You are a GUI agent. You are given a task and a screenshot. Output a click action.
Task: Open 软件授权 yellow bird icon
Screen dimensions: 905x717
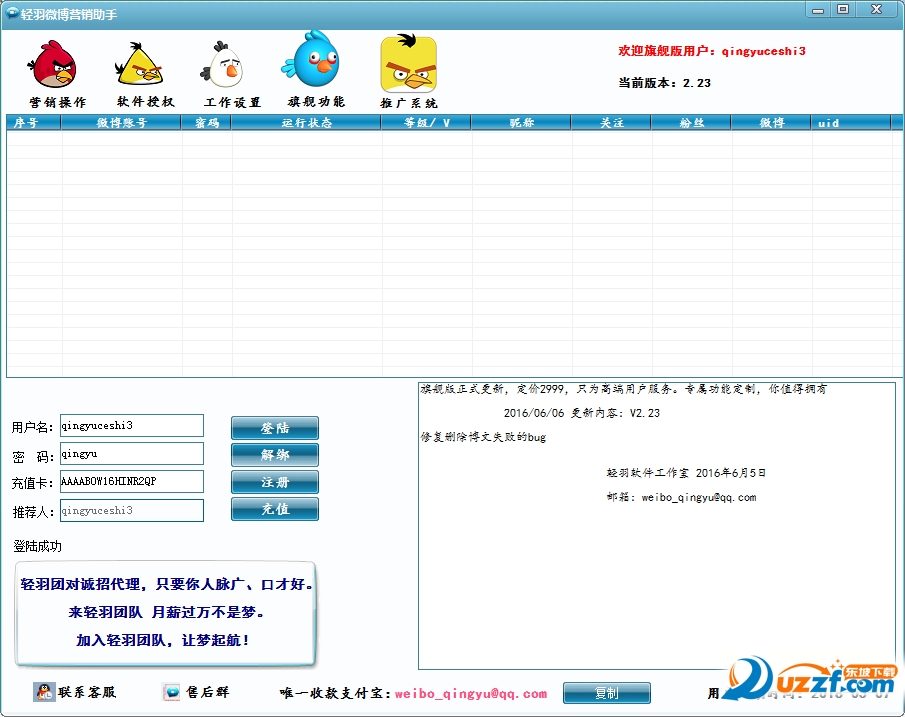[x=139, y=64]
